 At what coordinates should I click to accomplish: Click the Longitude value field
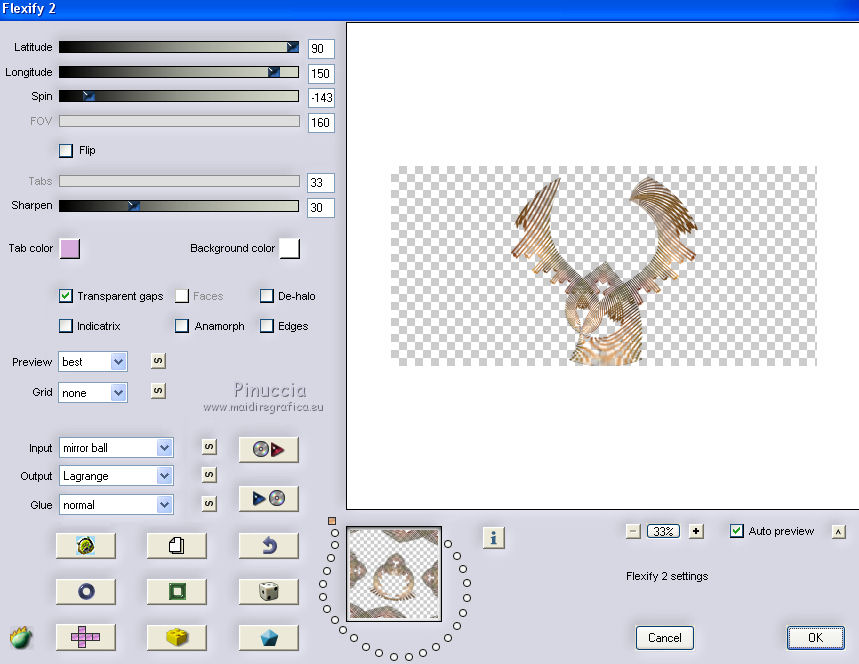(321, 73)
